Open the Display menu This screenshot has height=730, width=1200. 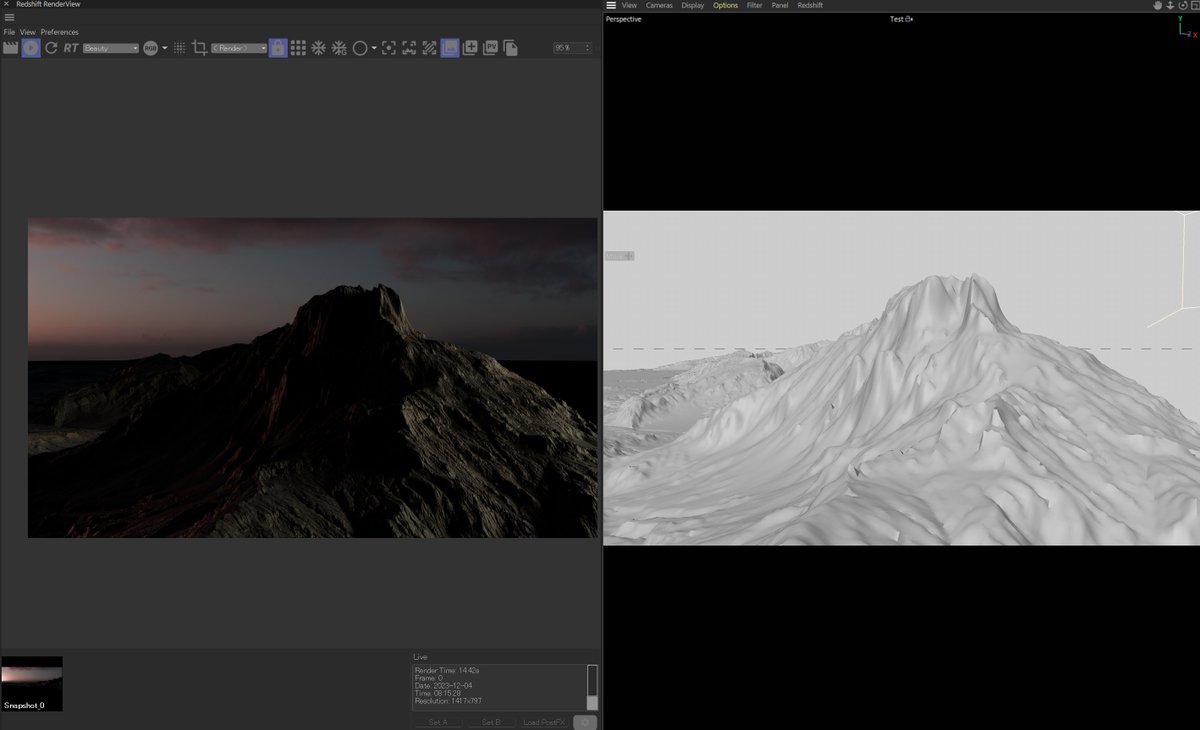(x=693, y=5)
